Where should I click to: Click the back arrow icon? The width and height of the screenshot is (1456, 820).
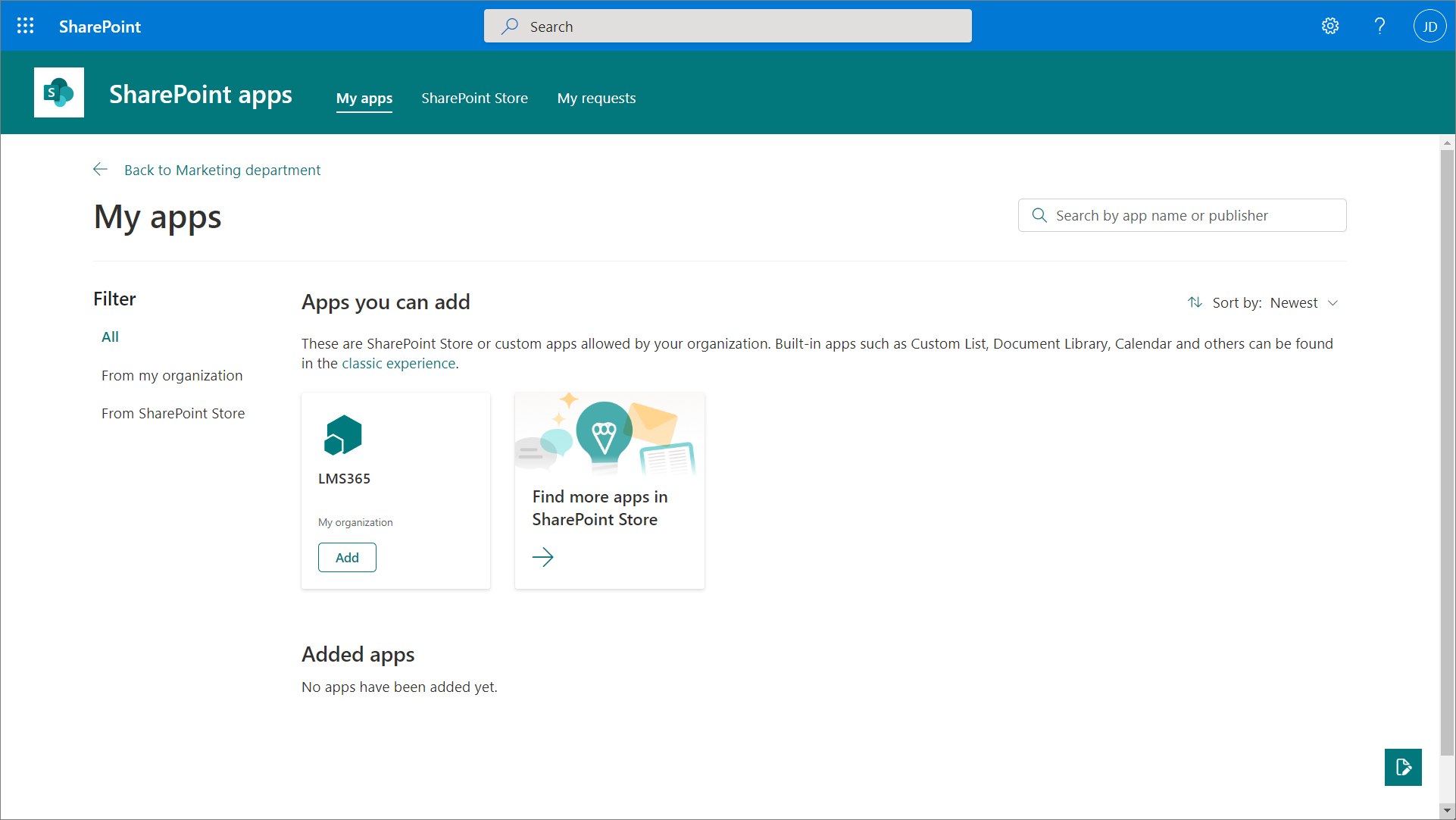point(100,170)
